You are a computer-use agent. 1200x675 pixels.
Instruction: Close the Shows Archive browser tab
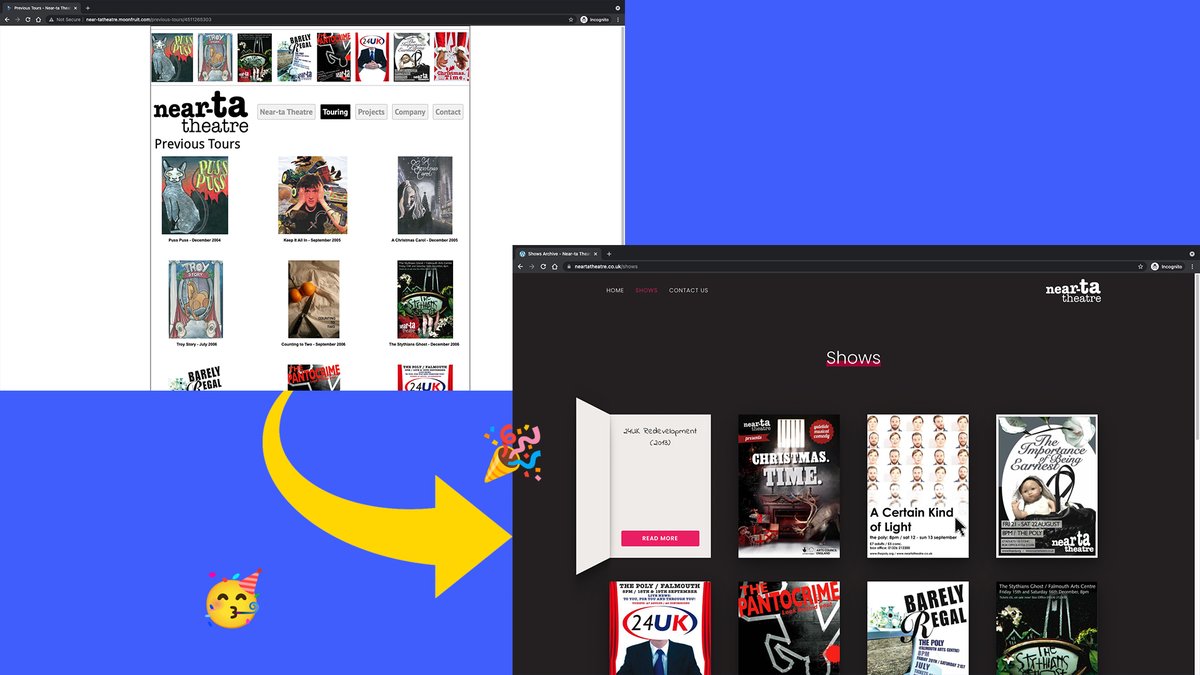pyautogui.click(x=596, y=254)
